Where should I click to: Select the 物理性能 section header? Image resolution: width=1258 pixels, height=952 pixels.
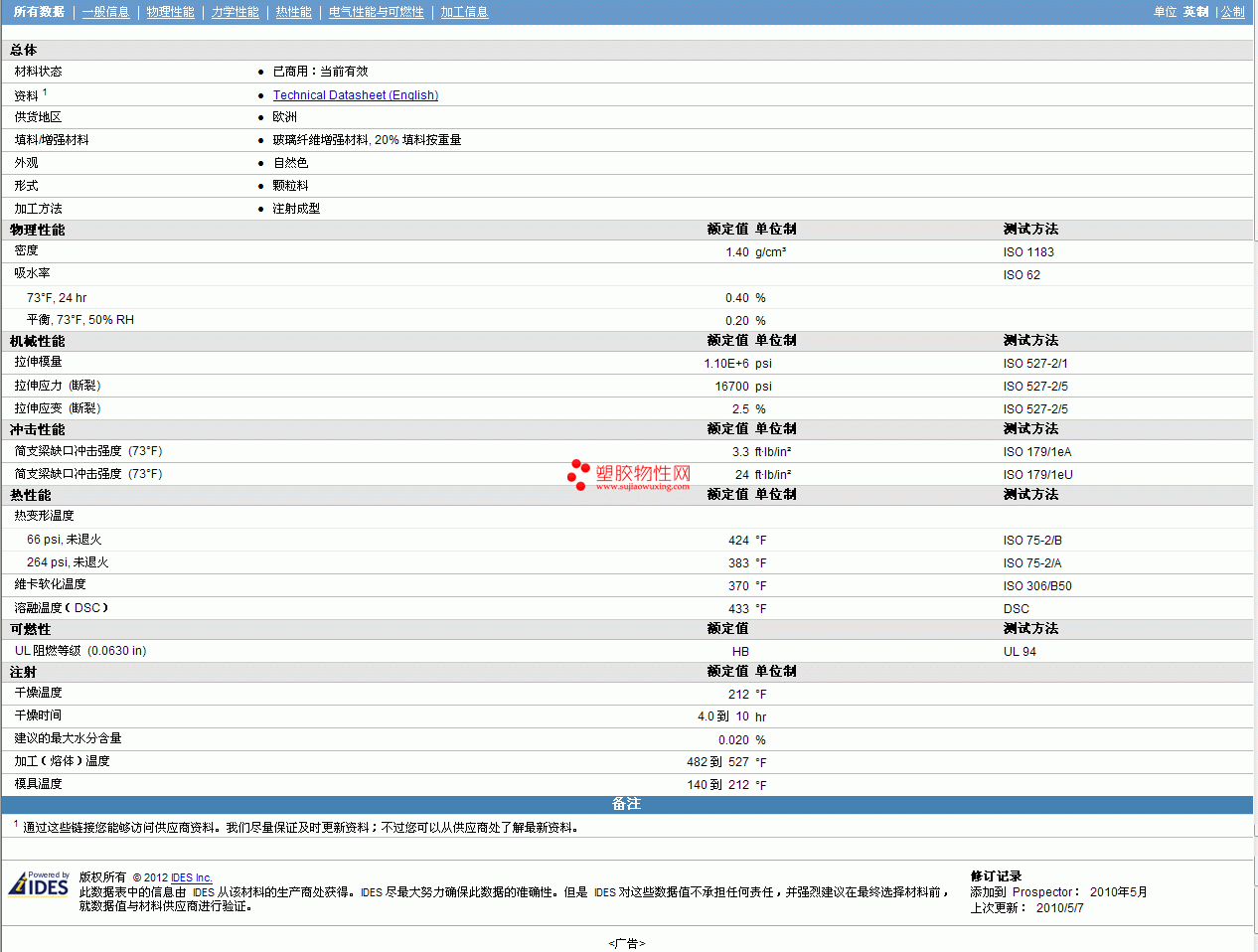tap(37, 230)
